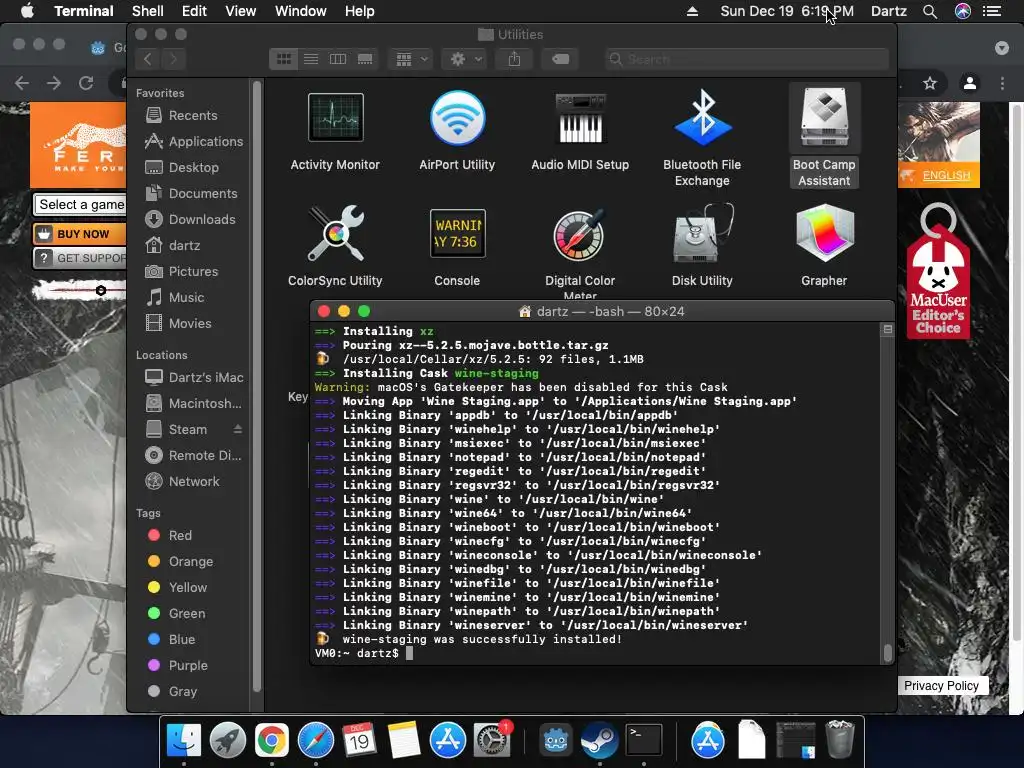The height and width of the screenshot is (768, 1024).
Task: Open Finder action gear menu
Action: pos(466,59)
